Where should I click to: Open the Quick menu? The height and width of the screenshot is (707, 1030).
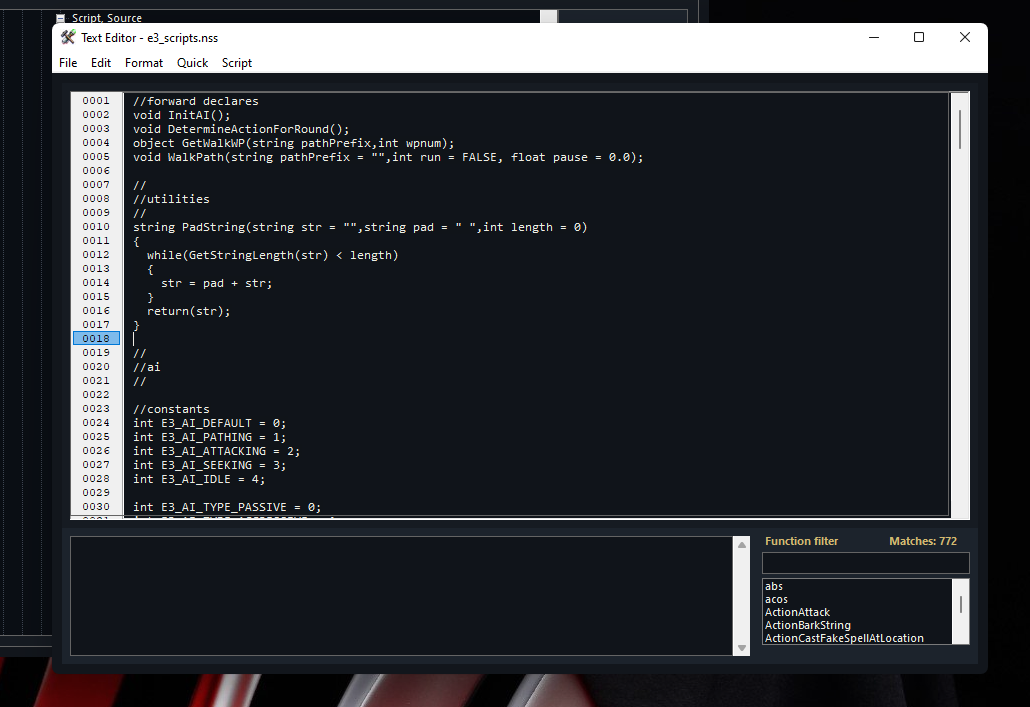click(192, 63)
